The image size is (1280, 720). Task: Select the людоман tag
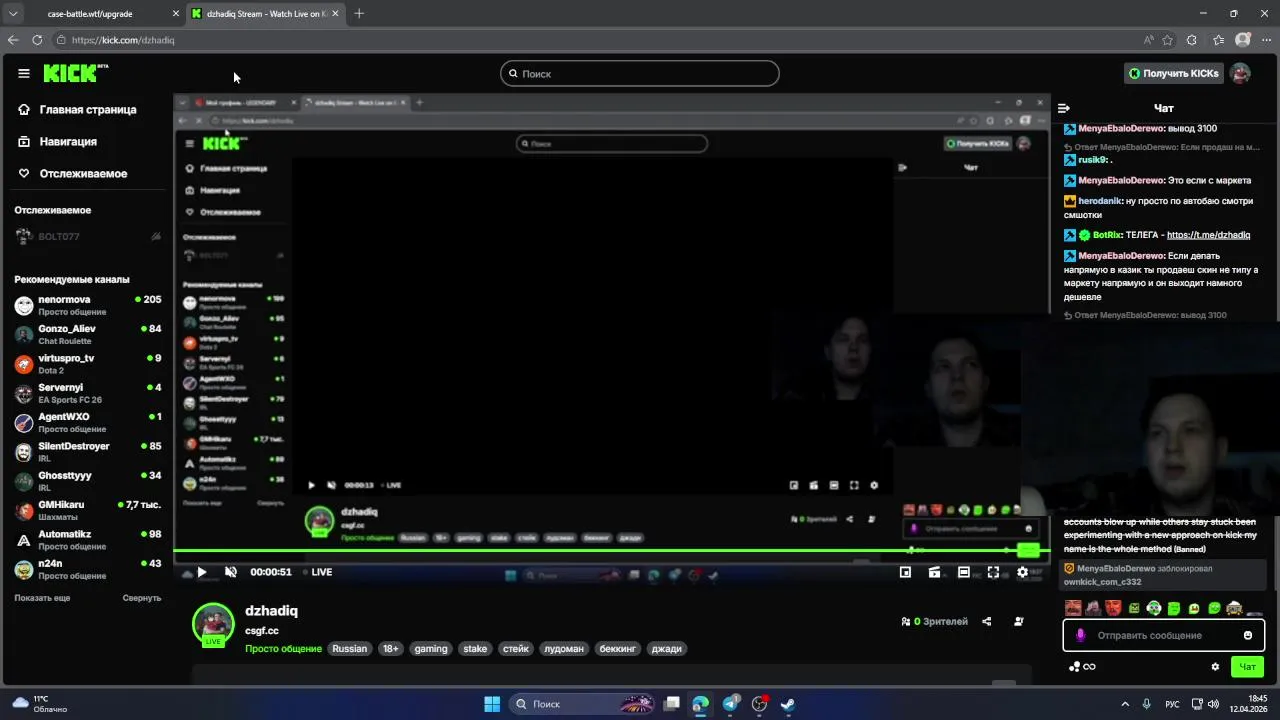(x=563, y=649)
